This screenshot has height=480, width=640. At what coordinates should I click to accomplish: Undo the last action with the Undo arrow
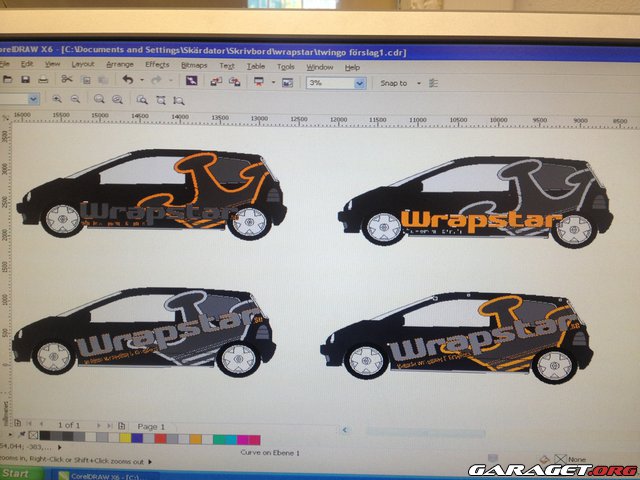tap(128, 81)
